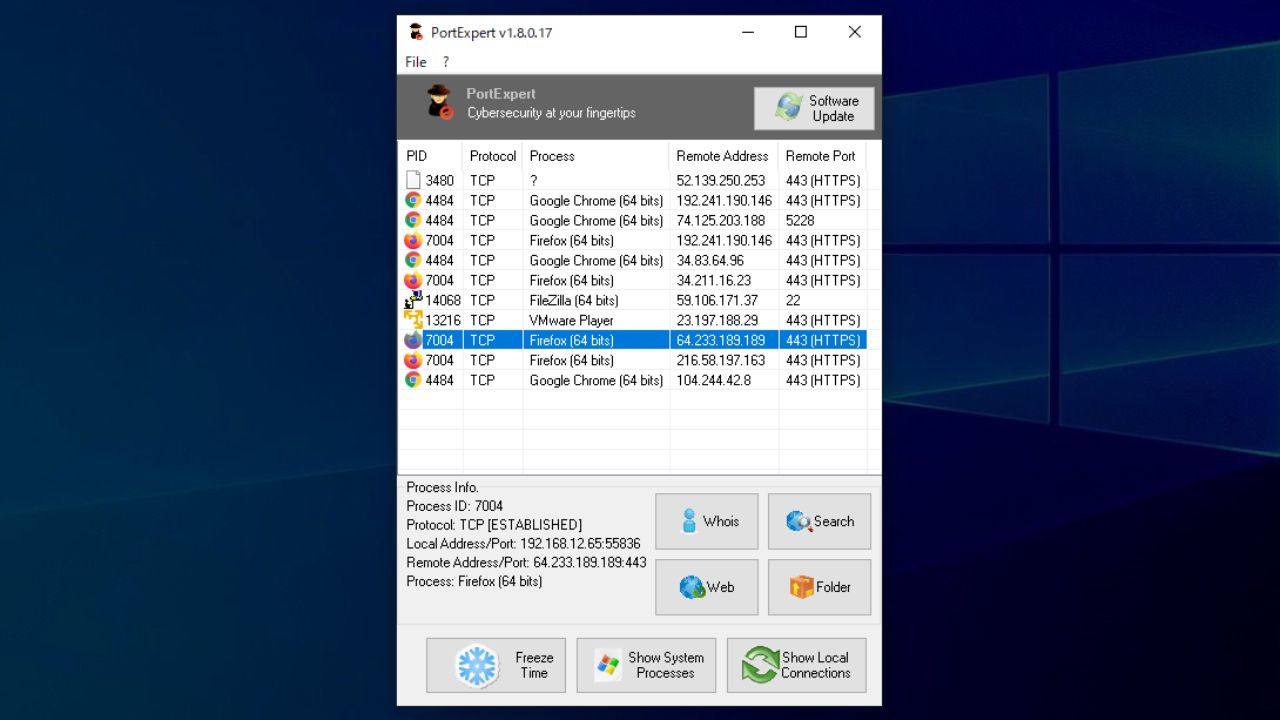This screenshot has width=1280, height=720.
Task: Click the '?' process name cell
Action: point(533,180)
